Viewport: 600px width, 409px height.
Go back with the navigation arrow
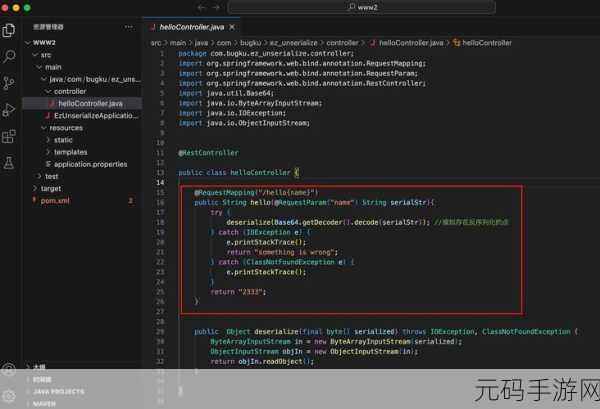click(x=201, y=7)
